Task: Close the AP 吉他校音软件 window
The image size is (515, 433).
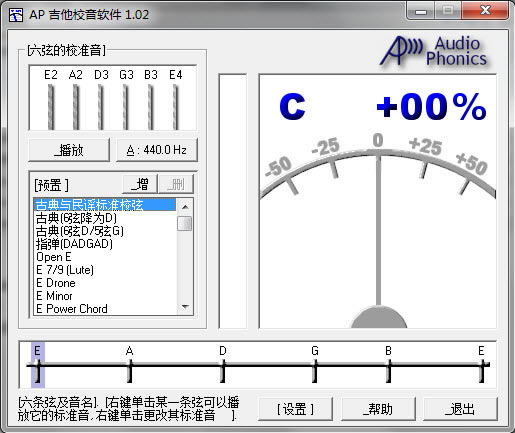Action: (485, 11)
